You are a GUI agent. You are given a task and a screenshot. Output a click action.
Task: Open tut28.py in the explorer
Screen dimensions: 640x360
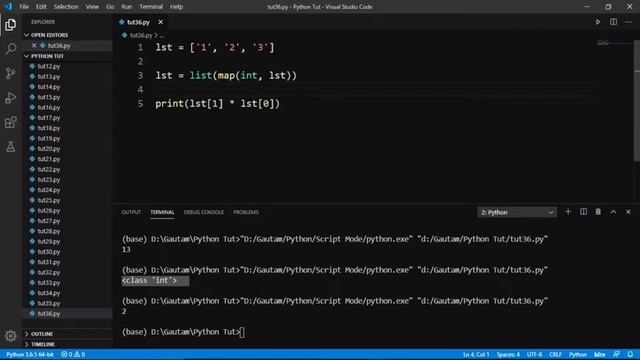49,231
